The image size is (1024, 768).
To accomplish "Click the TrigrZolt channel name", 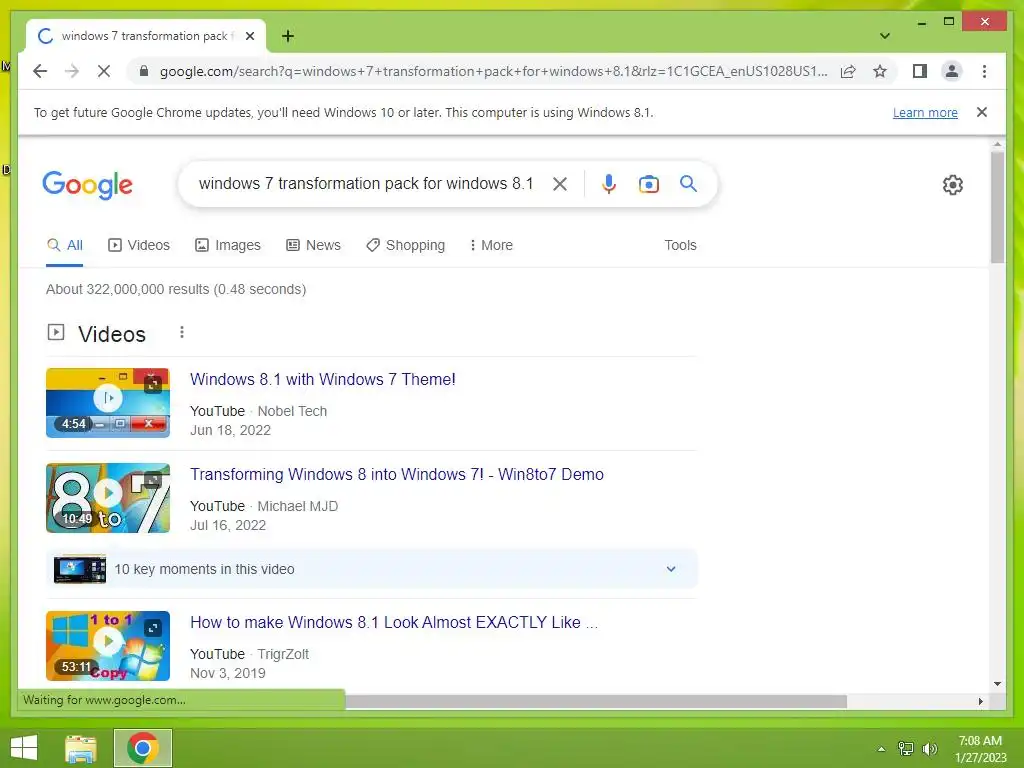I will coord(283,654).
